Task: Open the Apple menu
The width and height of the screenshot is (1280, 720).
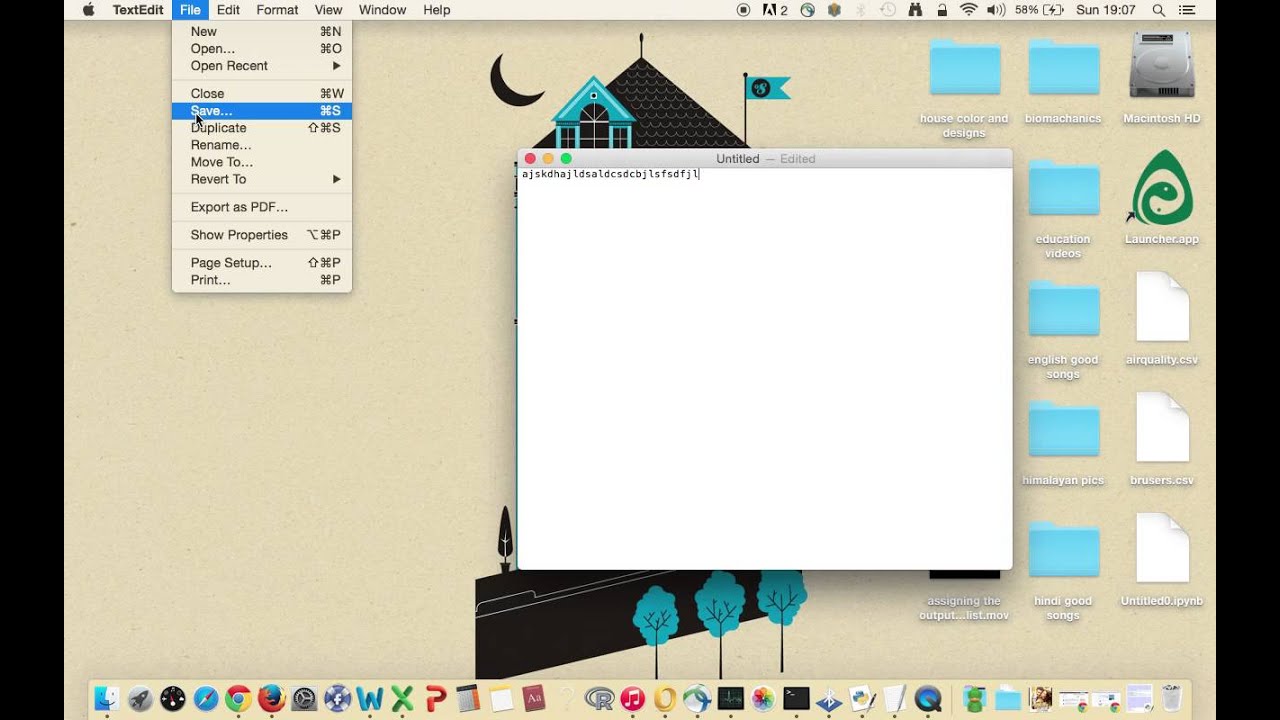Action: pos(88,10)
